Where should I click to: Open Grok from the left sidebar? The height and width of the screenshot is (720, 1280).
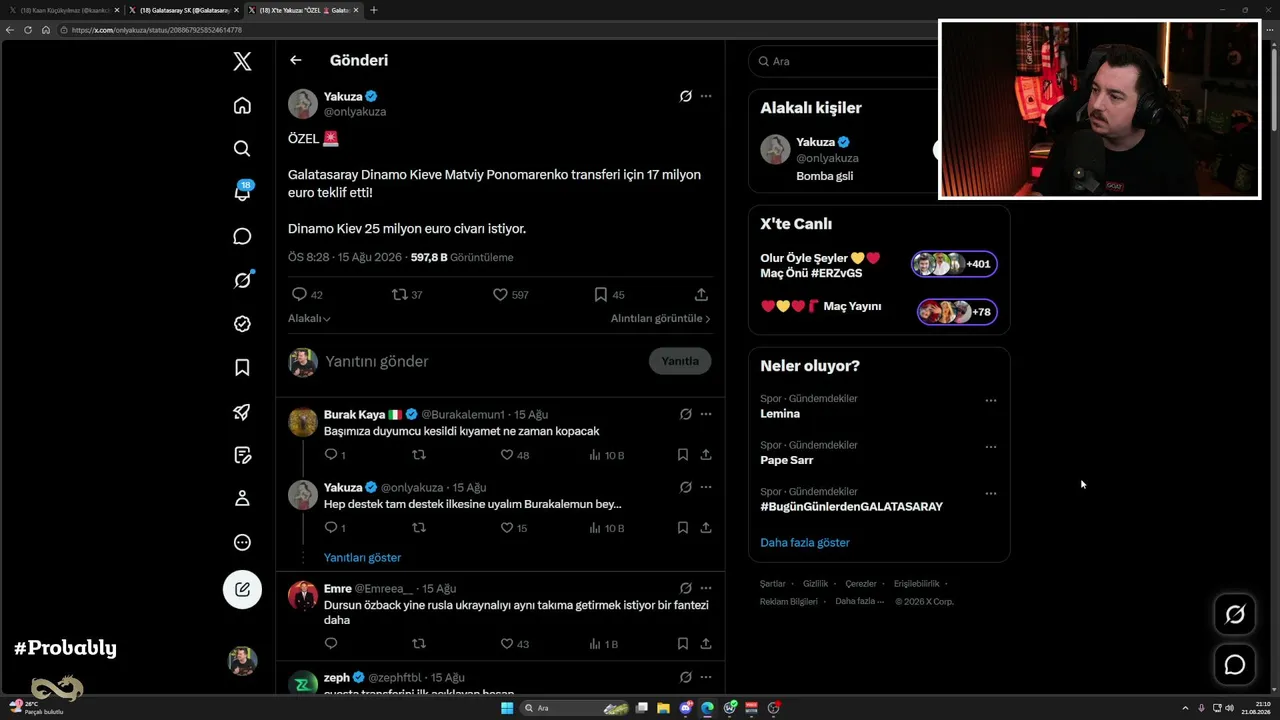click(242, 280)
